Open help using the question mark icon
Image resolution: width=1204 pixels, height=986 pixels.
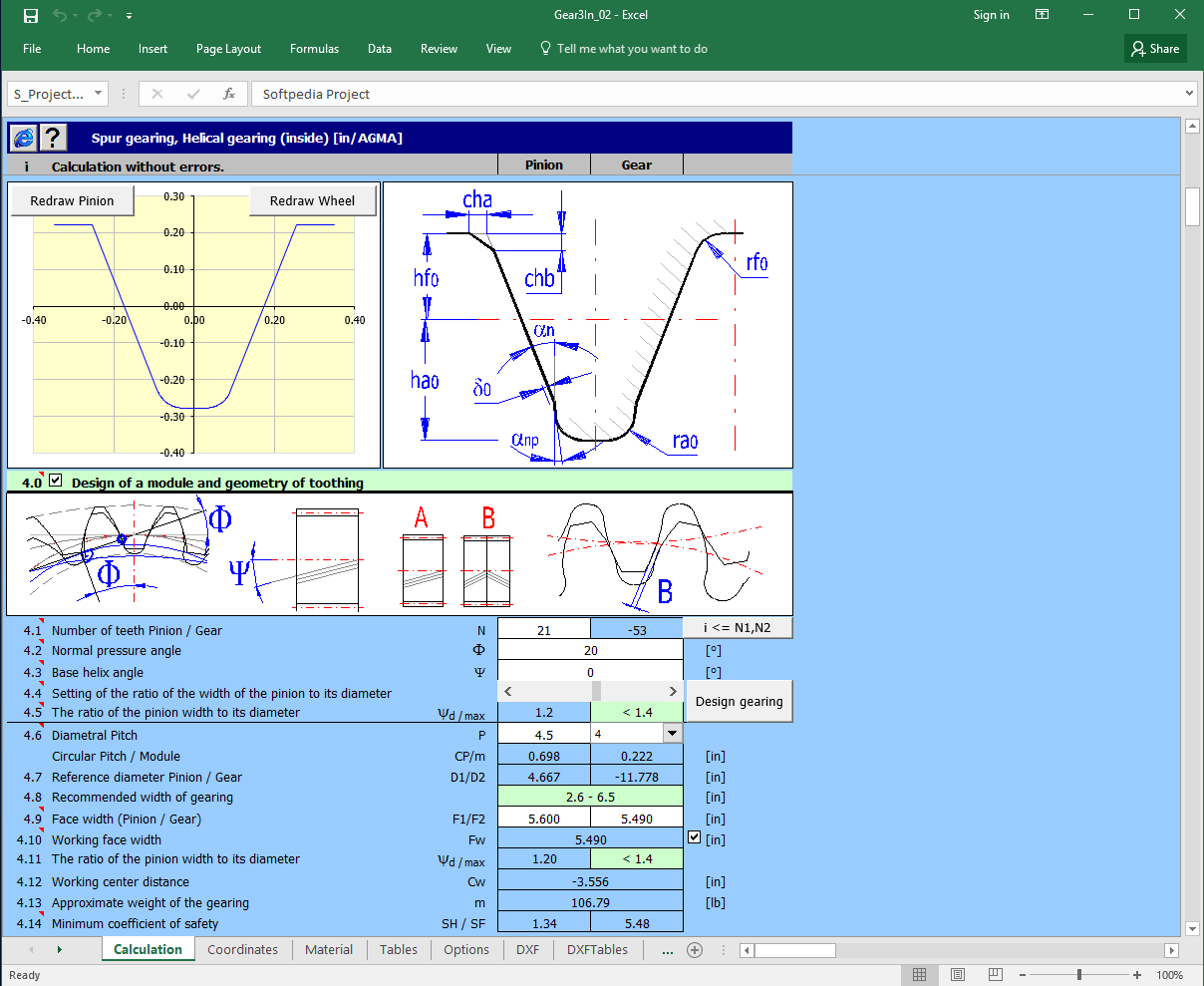tap(51, 138)
